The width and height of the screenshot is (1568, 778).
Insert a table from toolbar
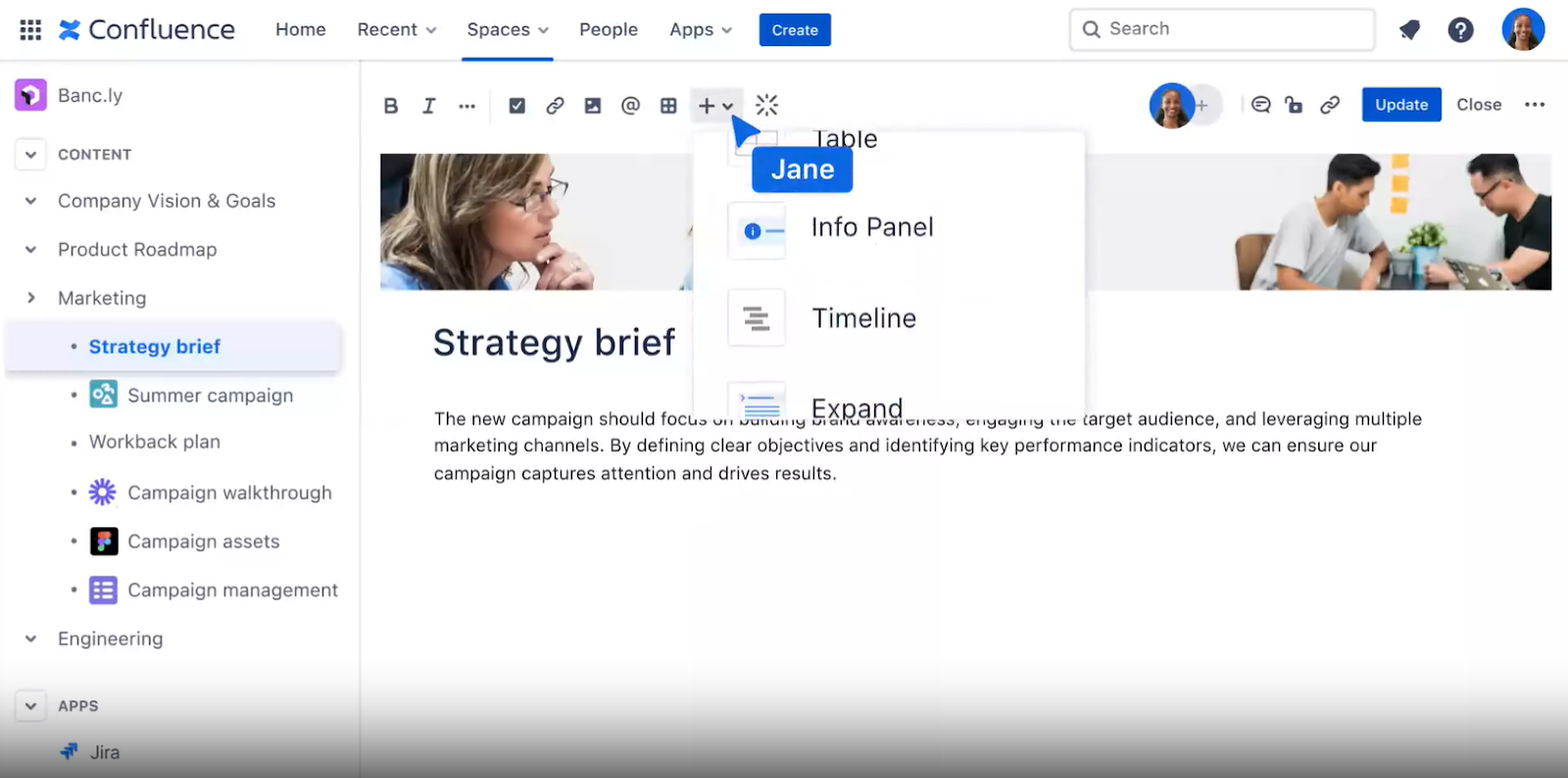(x=668, y=106)
